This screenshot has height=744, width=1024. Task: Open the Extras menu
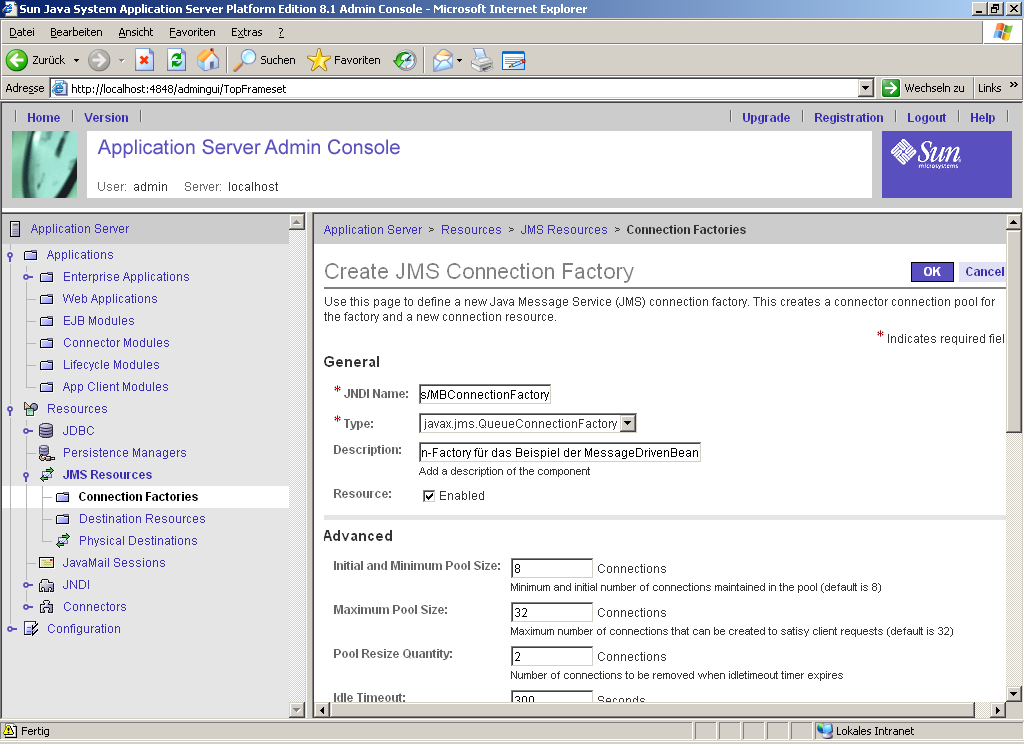pos(247,32)
